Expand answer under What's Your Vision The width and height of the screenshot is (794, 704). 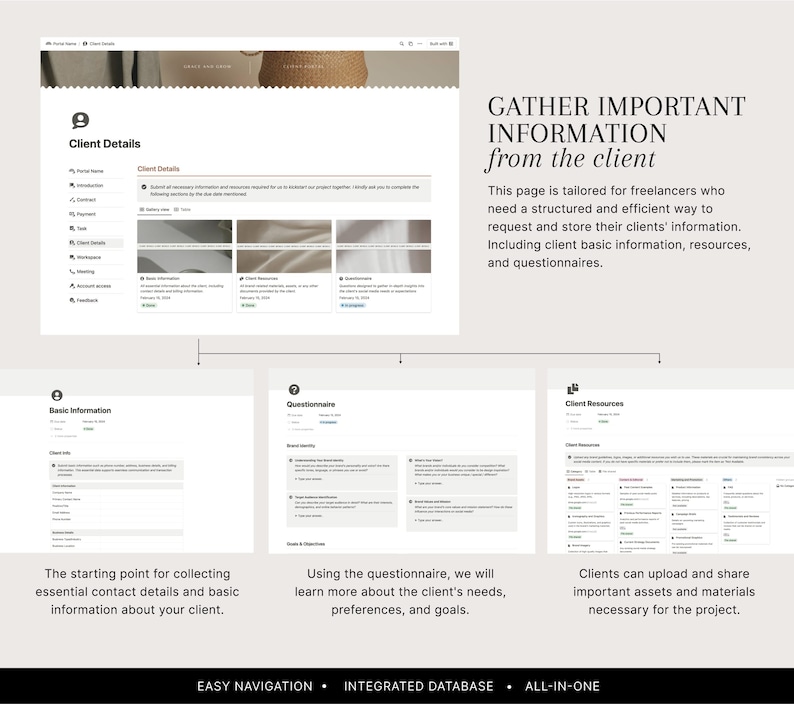coord(428,483)
